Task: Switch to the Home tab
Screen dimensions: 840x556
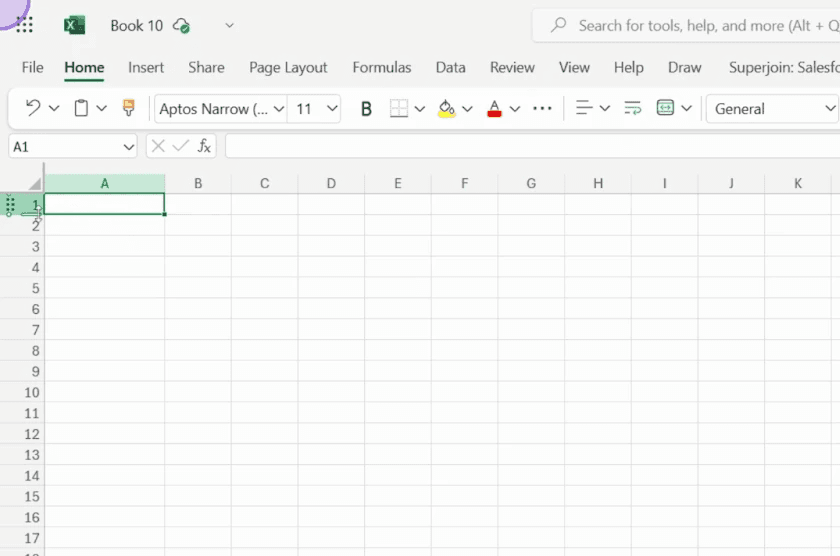Action: coord(84,67)
